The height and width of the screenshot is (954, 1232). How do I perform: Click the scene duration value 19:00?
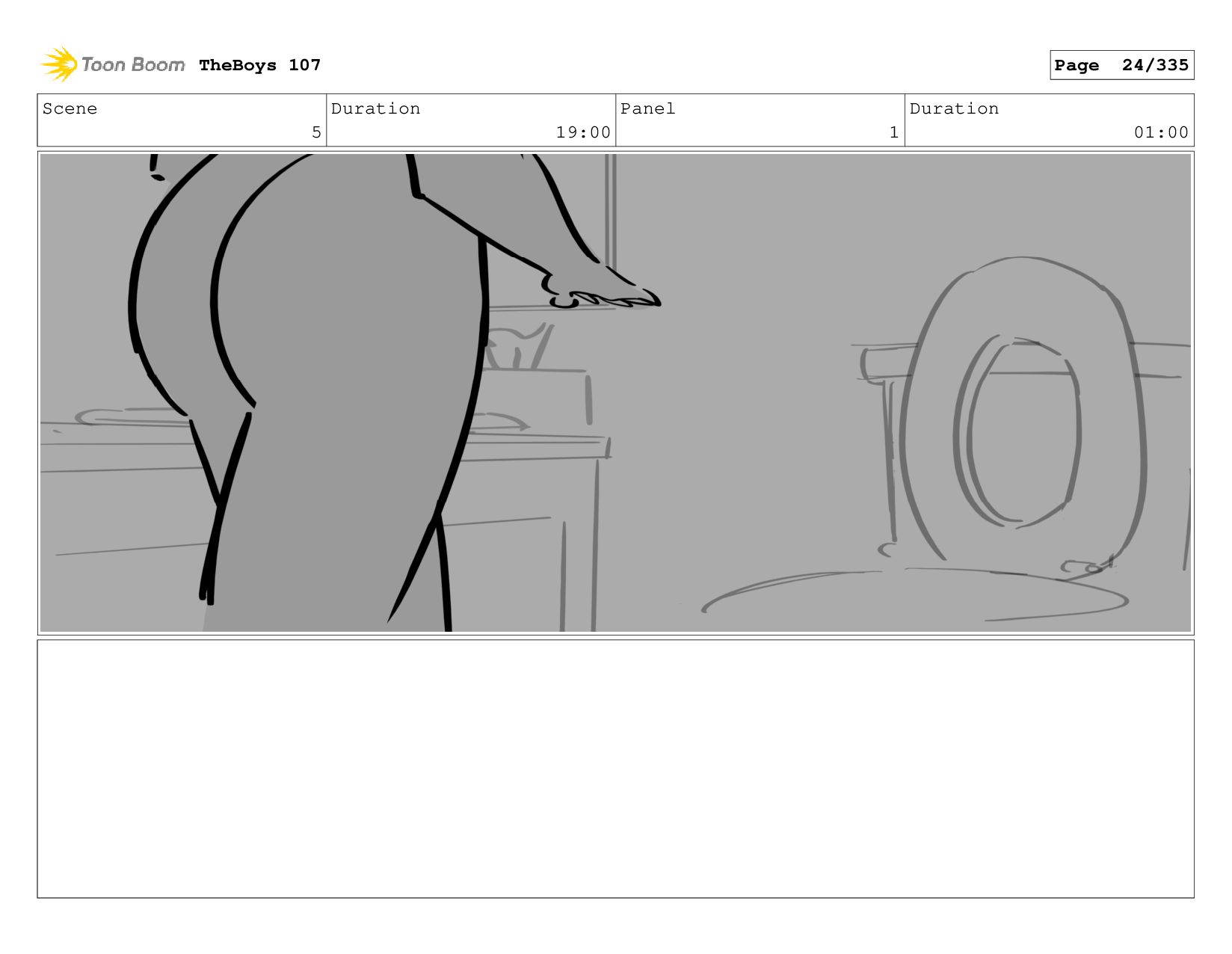583,132
